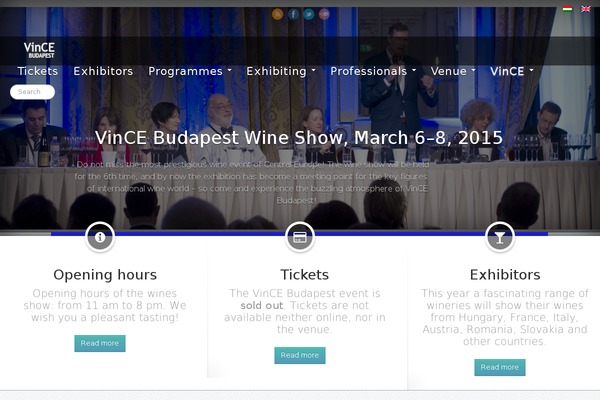Click the bold 'sold out' text
Image resolution: width=600 pixels, height=400 pixels.
coord(262,305)
